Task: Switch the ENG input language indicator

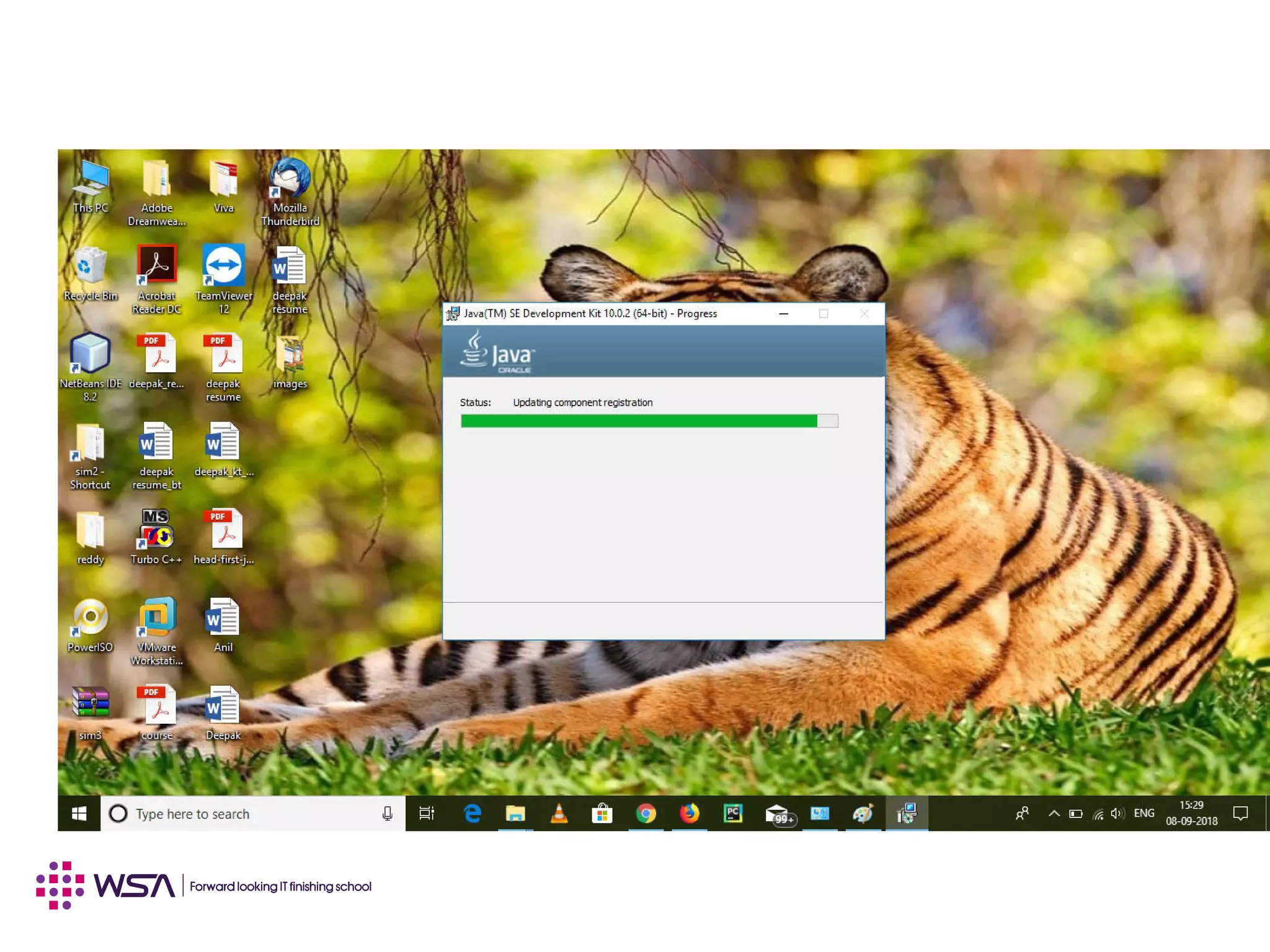Action: click(x=1143, y=813)
